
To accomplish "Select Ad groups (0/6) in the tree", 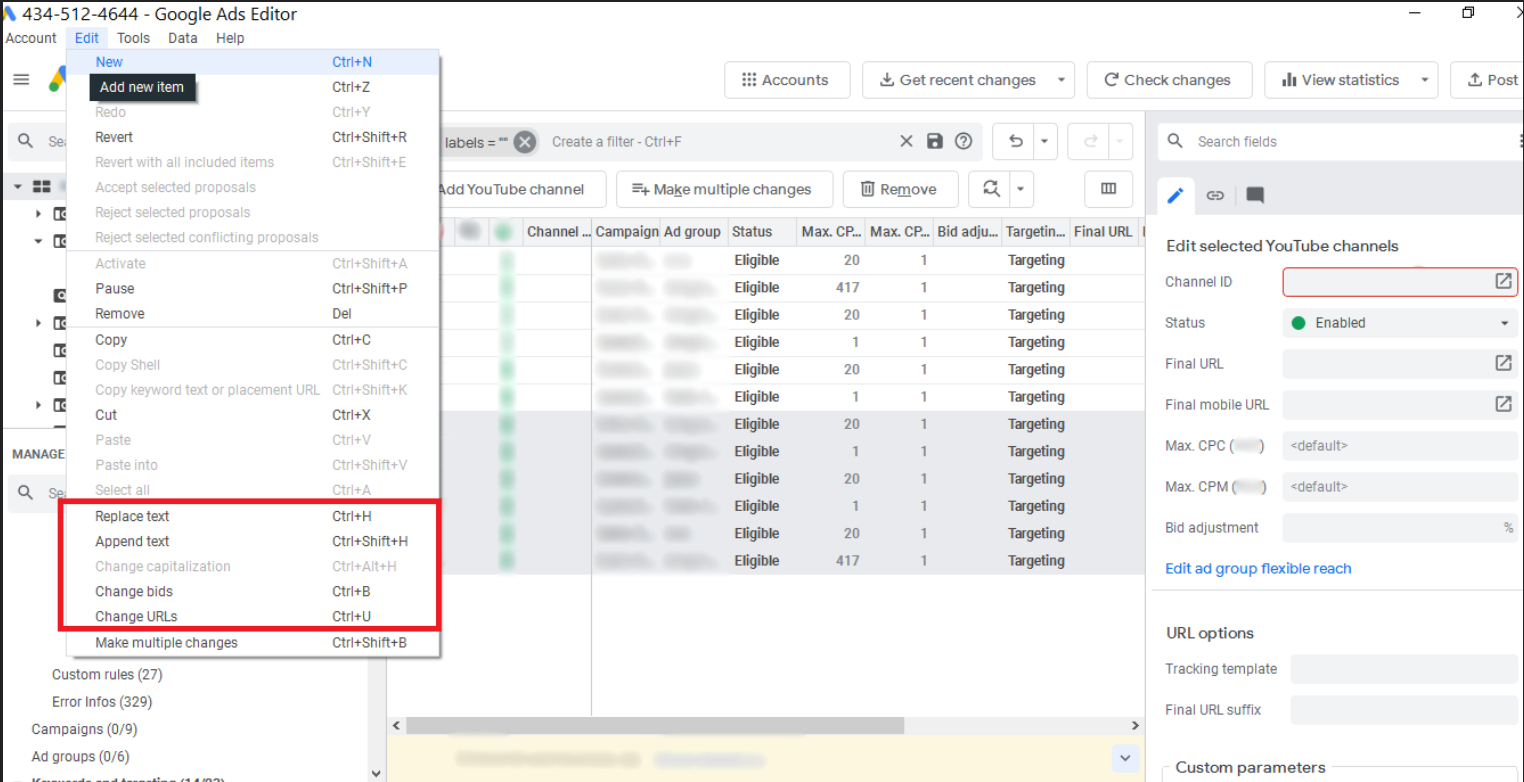I will [80, 757].
